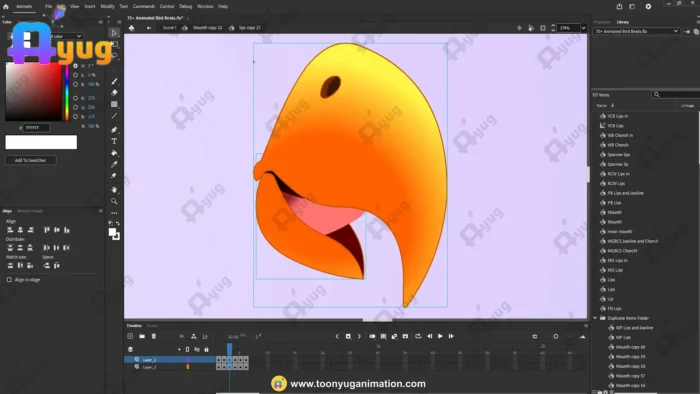
Task: Select the Eyedropper tool
Action: click(114, 164)
